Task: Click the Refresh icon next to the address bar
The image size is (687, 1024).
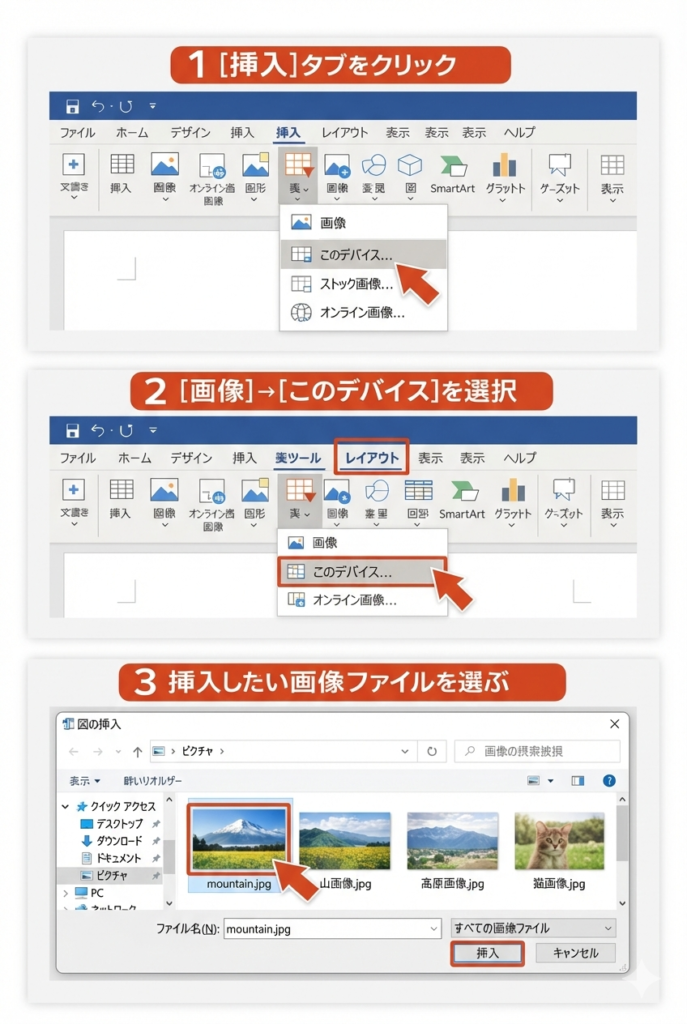Action: pos(432,752)
